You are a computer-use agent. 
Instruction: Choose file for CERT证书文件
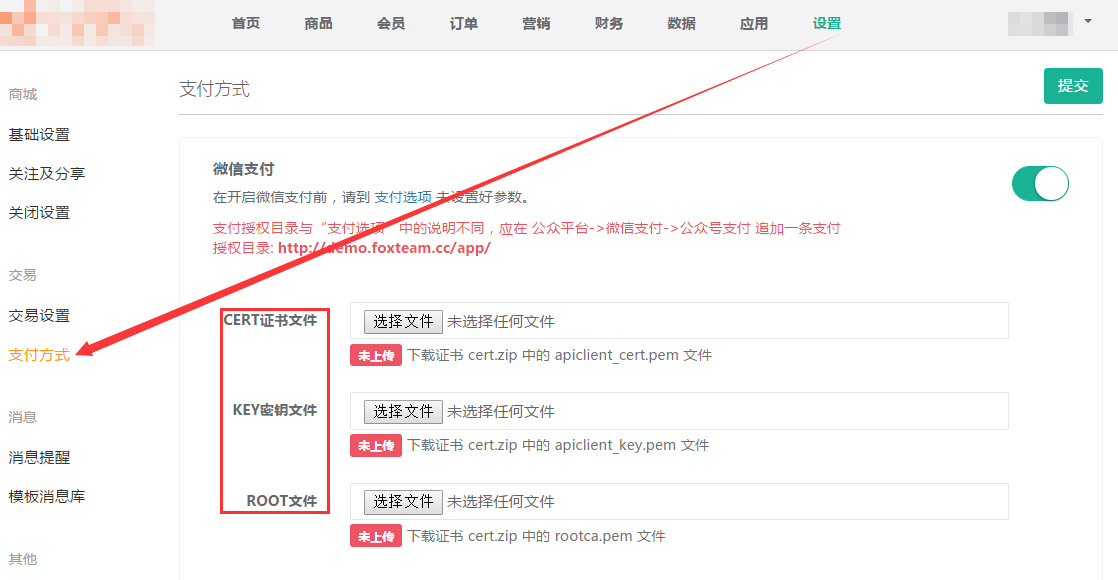(x=403, y=321)
